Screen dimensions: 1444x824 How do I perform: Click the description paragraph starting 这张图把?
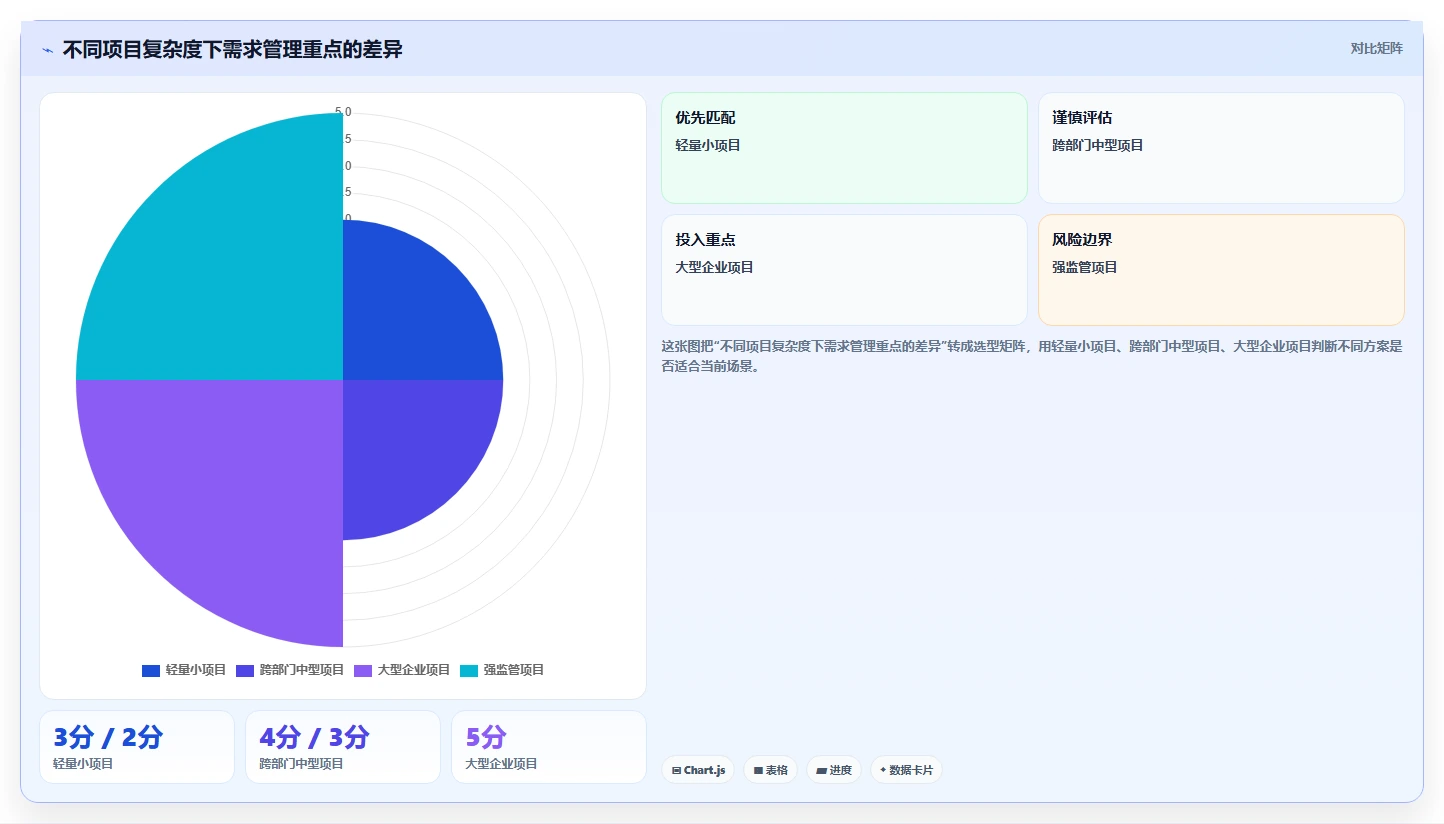(1032, 356)
